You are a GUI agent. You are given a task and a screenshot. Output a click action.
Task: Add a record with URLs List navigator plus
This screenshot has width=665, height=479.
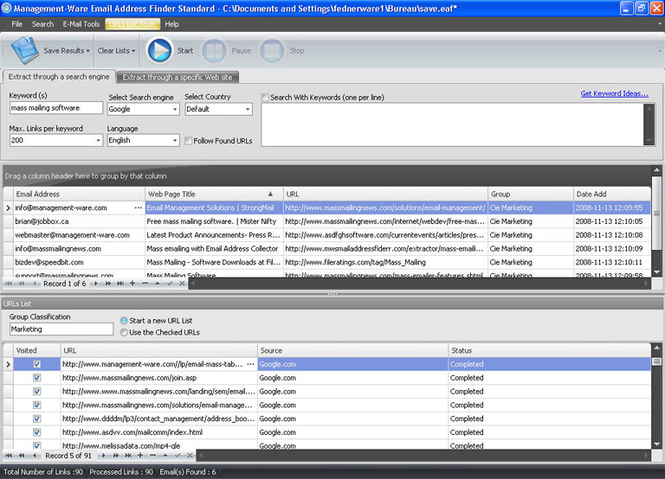pos(140,456)
